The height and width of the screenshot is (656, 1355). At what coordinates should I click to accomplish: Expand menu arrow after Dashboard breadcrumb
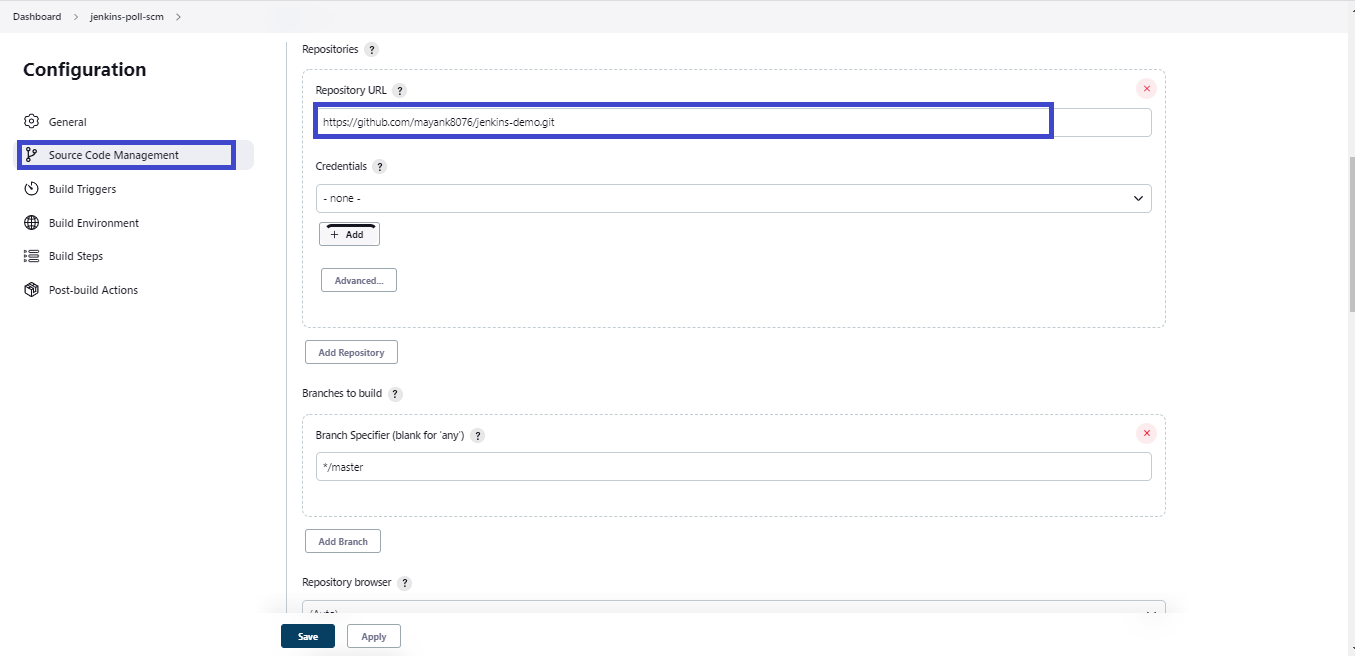point(76,17)
